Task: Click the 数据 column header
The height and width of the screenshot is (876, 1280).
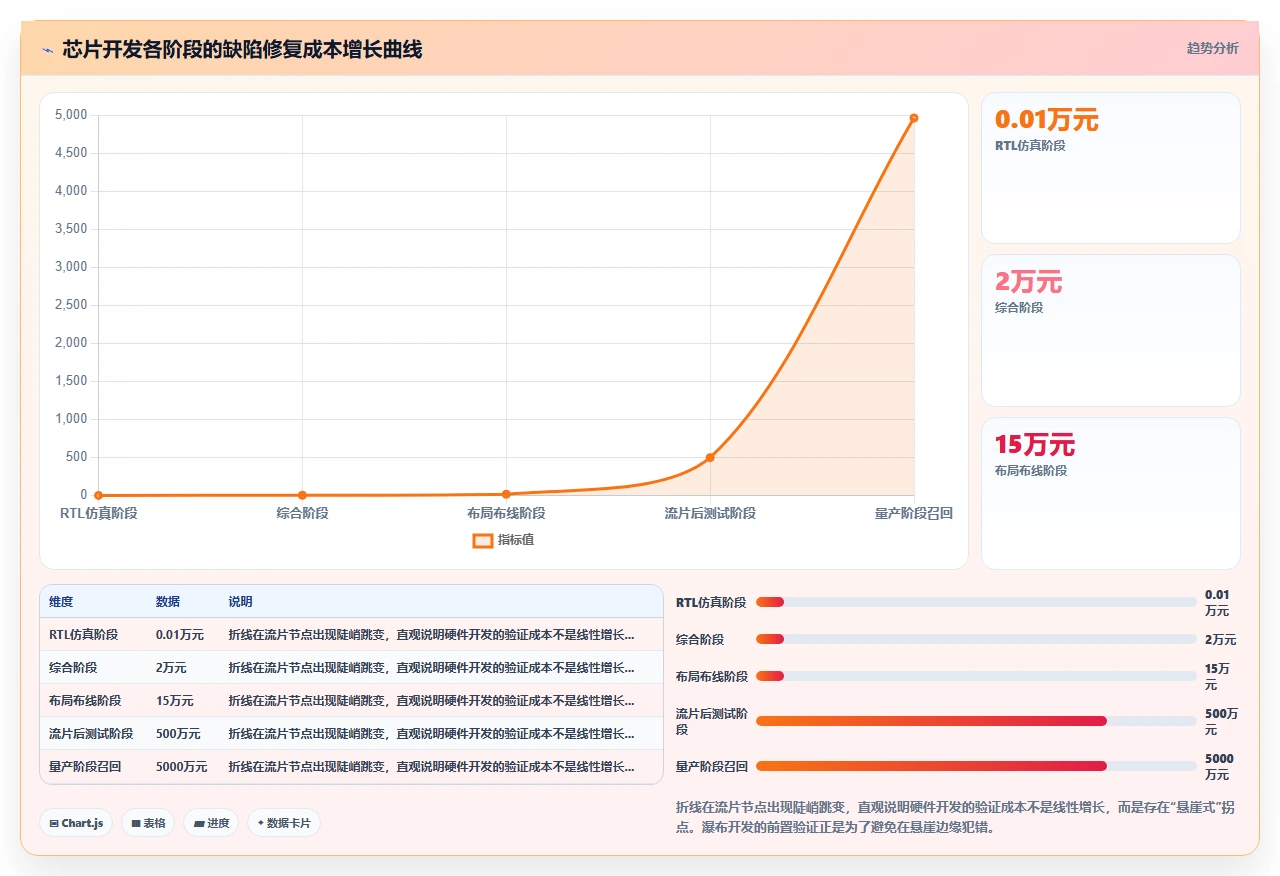Action: (x=168, y=602)
